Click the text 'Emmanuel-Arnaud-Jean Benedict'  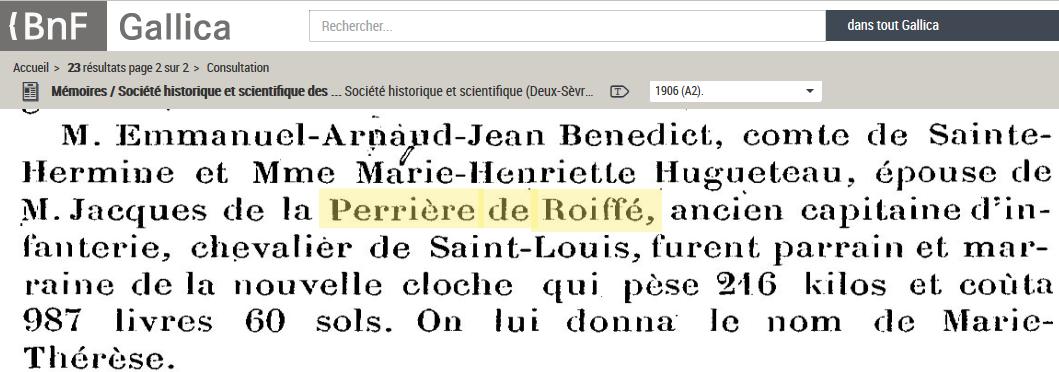[415, 137]
